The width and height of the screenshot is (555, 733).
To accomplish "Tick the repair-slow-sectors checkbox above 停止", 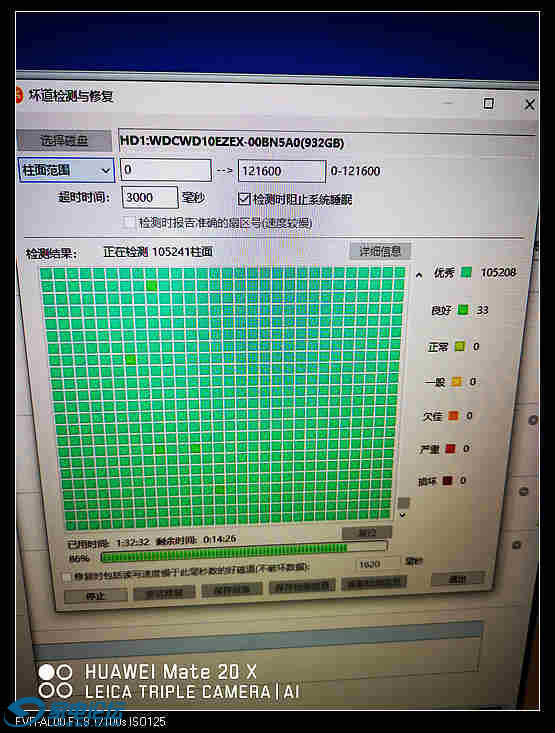I will pyautogui.click(x=67, y=577).
